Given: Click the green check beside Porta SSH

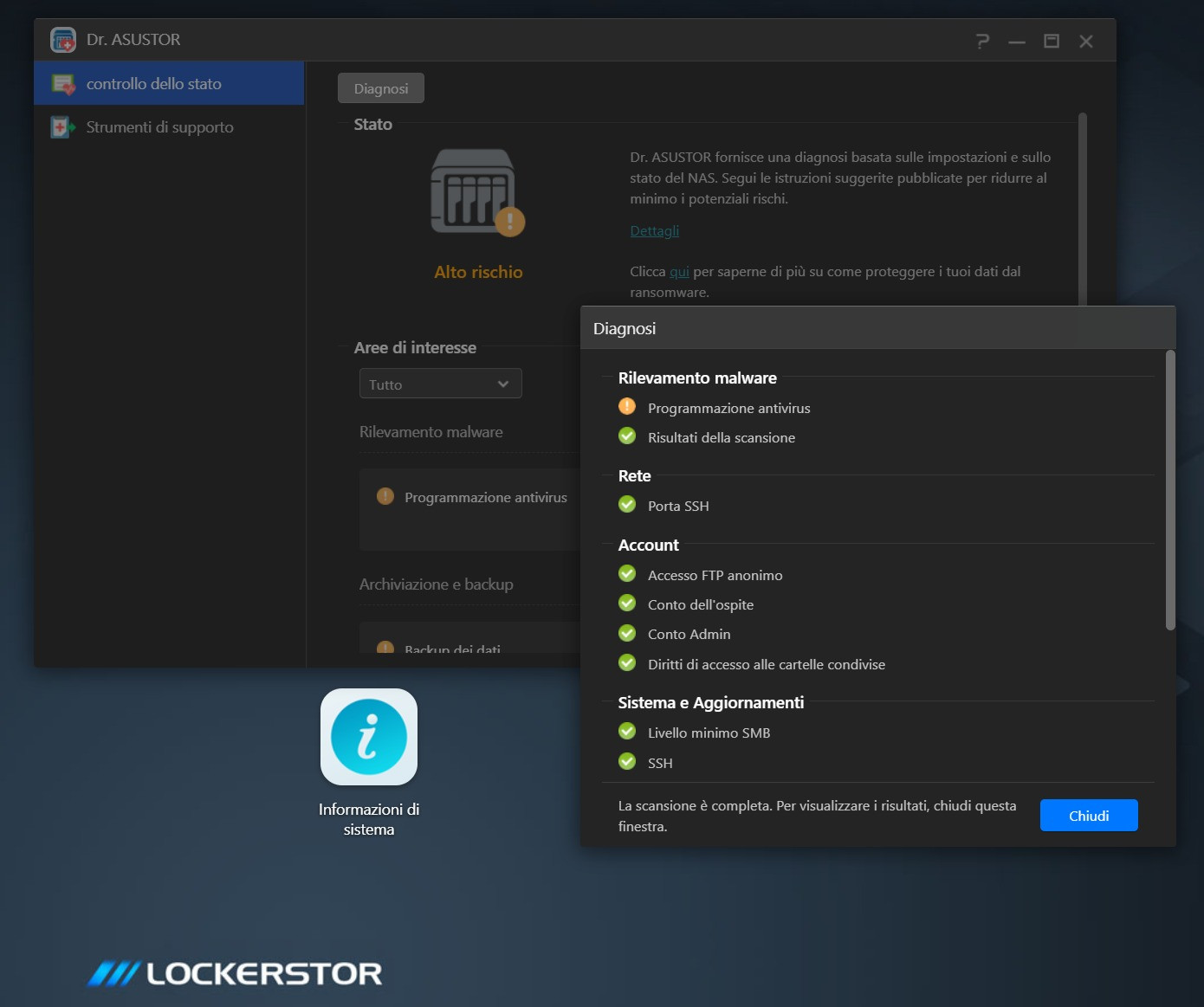Looking at the screenshot, I should tap(627, 504).
